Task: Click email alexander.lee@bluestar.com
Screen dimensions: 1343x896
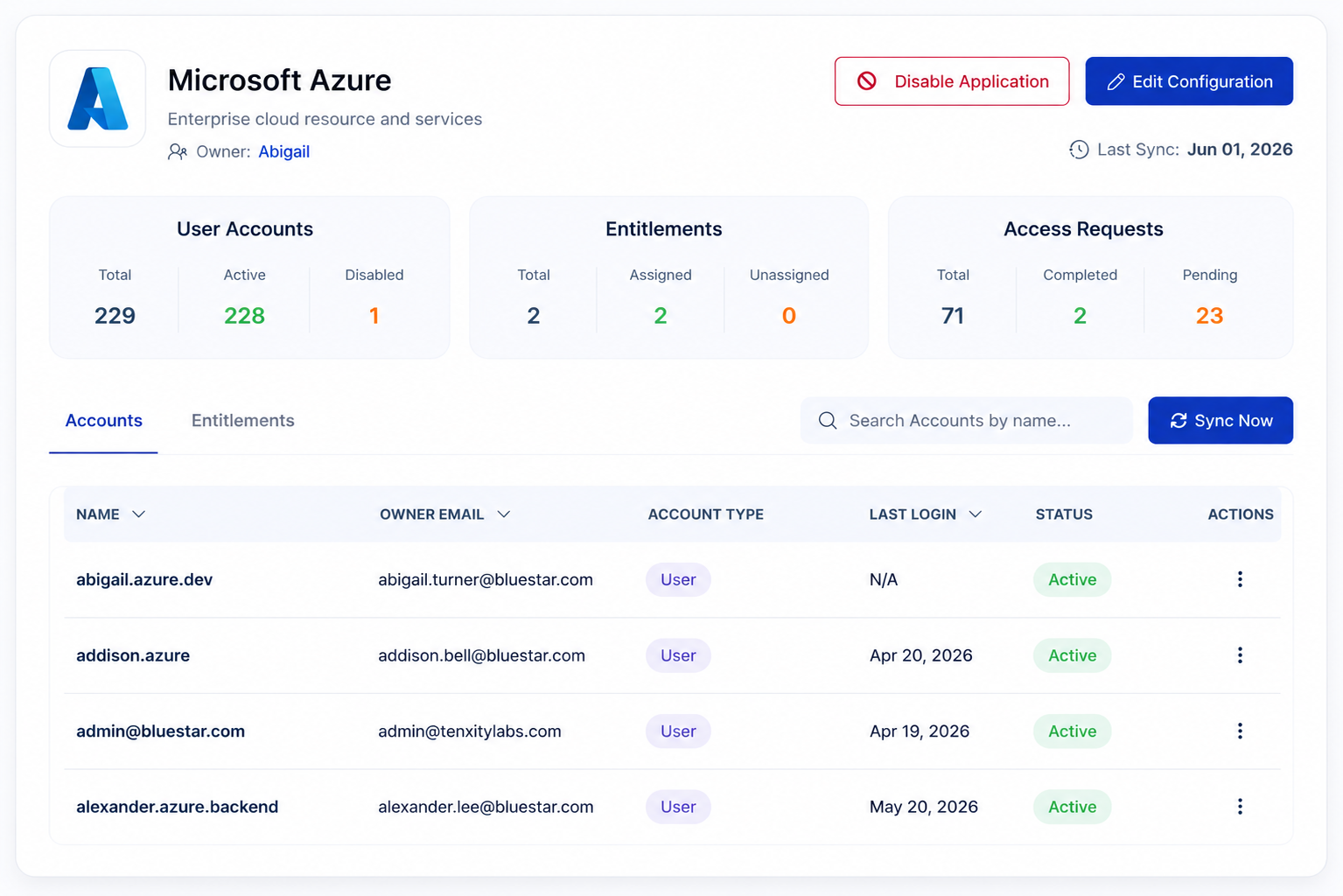Action: 486,807
